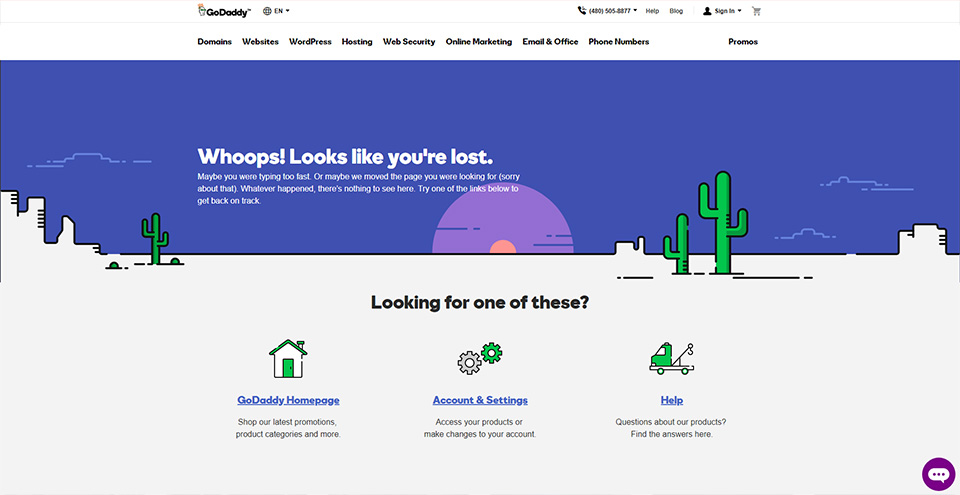The height and width of the screenshot is (495, 960).
Task: Open the Online Marketing menu
Action: click(479, 42)
